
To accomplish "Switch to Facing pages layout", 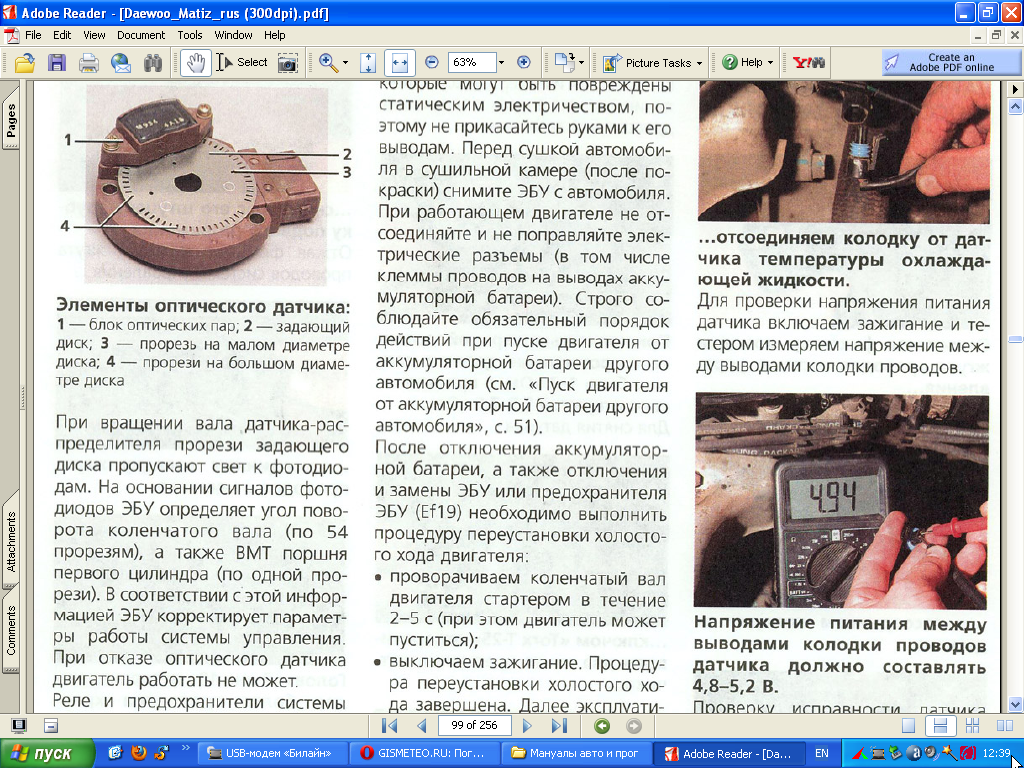I will point(1004,726).
